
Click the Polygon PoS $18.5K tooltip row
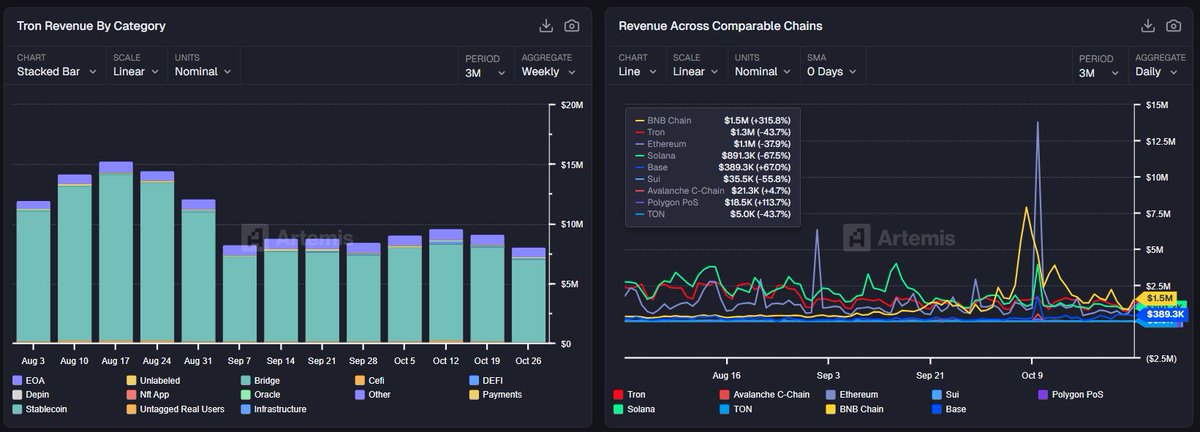(712, 203)
